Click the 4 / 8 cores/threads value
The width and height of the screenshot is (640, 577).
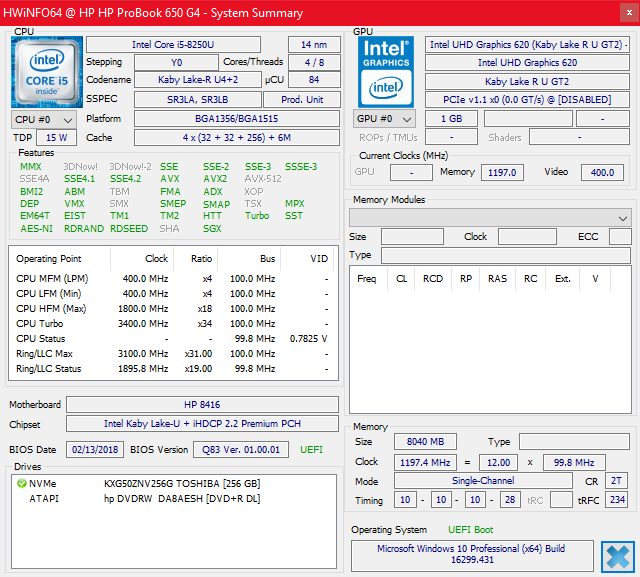click(314, 62)
